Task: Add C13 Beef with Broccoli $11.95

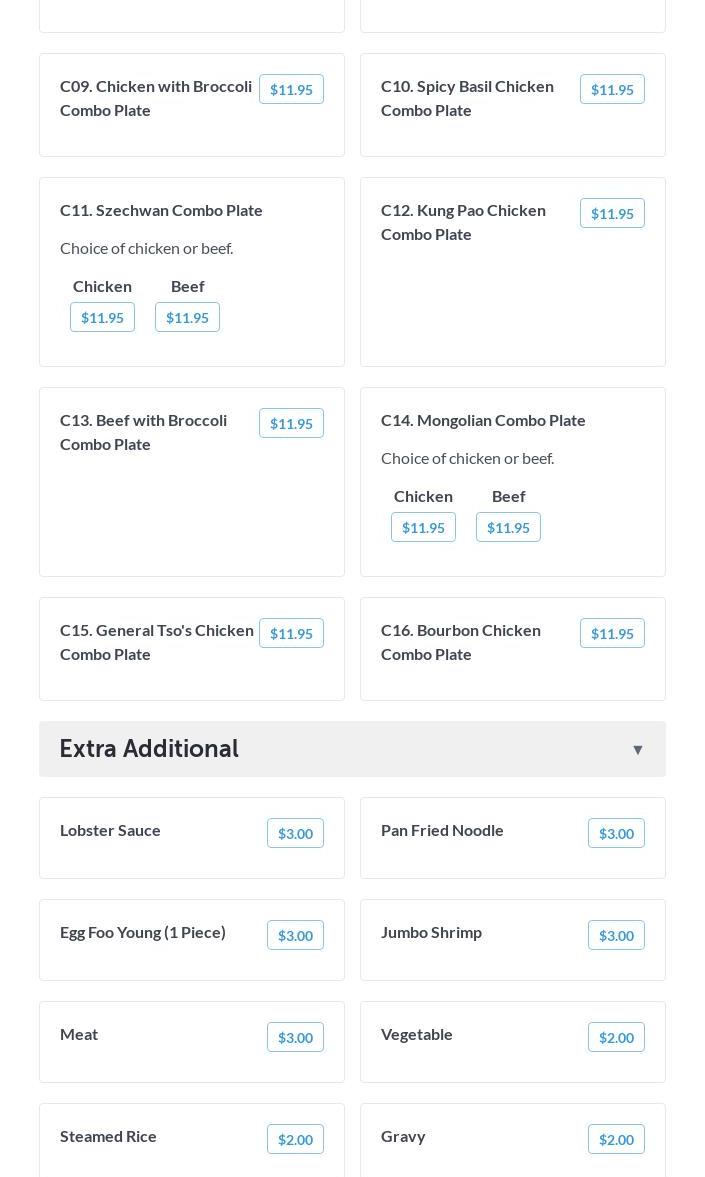Action: (x=291, y=423)
